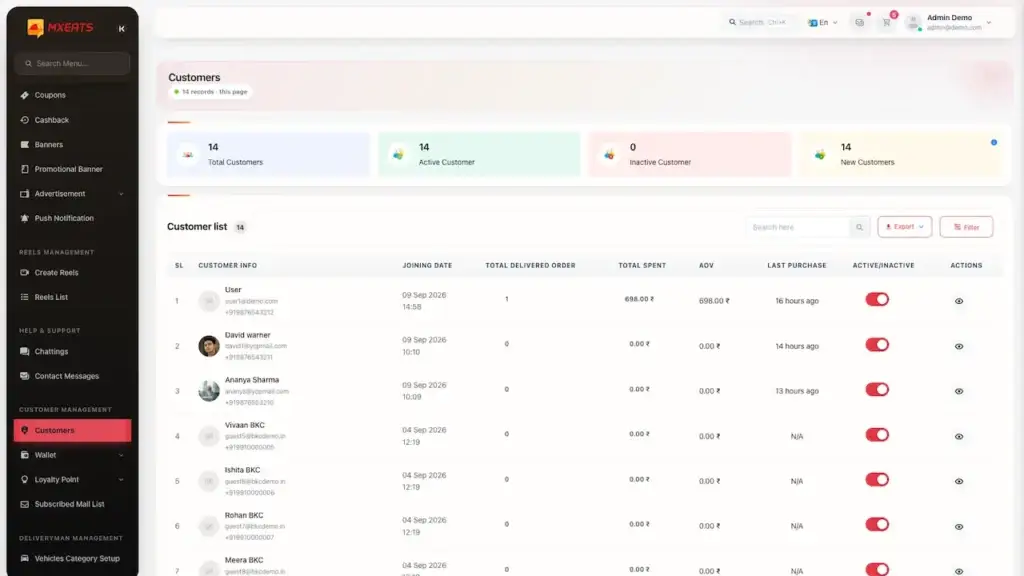Click the Admin Demo avatar
The image size is (1024, 576).
coord(914,22)
